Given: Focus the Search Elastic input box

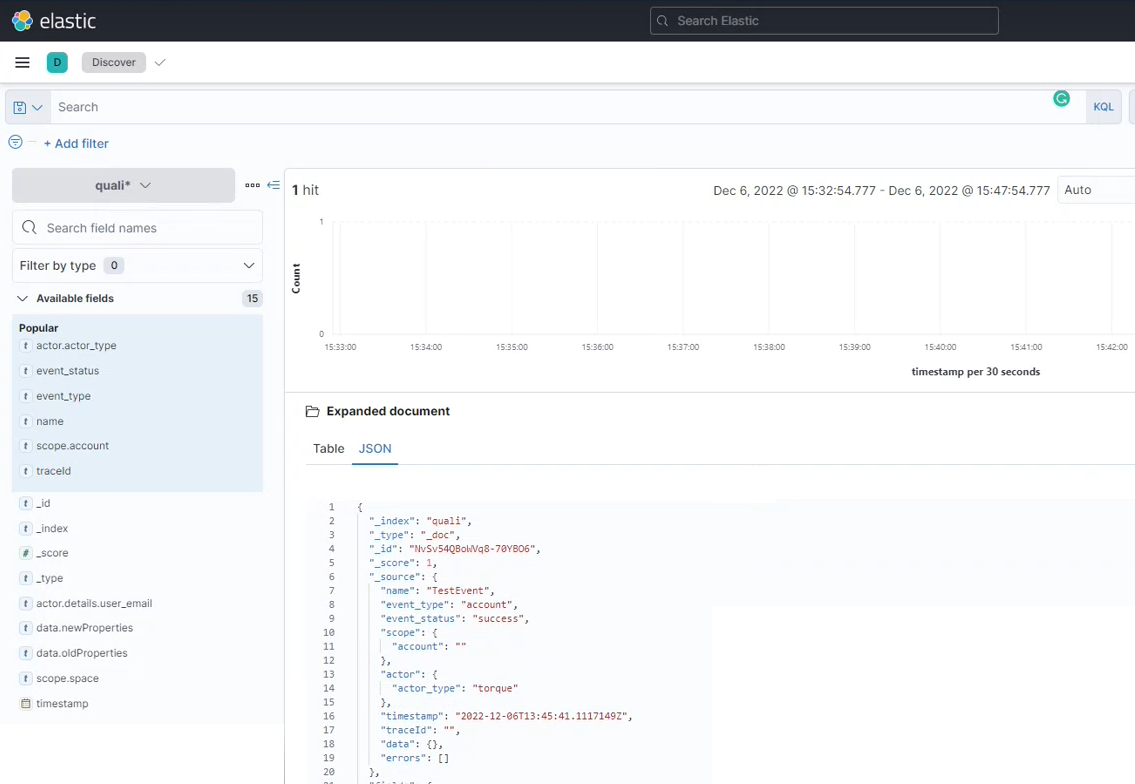Looking at the screenshot, I should click(824, 21).
